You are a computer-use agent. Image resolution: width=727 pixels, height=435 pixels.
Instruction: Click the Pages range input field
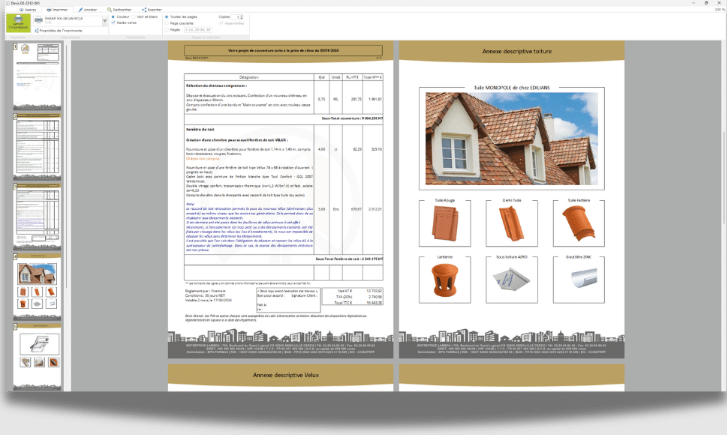coord(198,30)
